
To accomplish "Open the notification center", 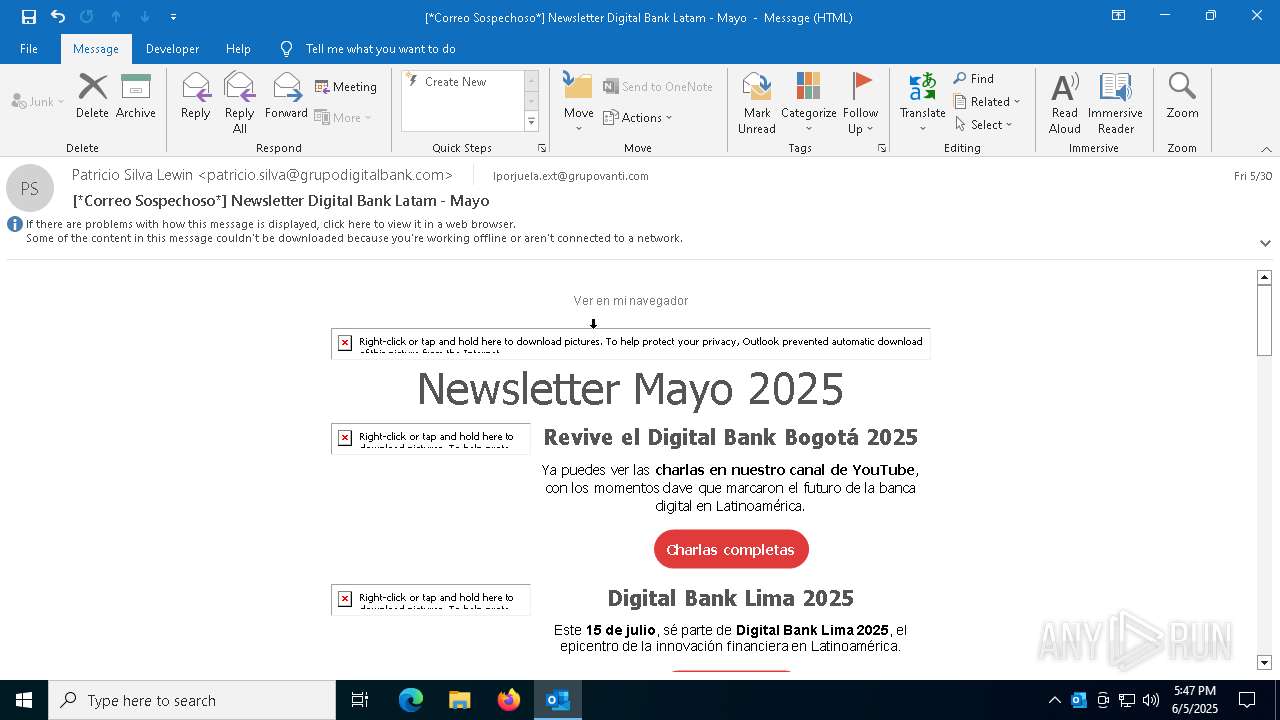I will (x=1247, y=700).
